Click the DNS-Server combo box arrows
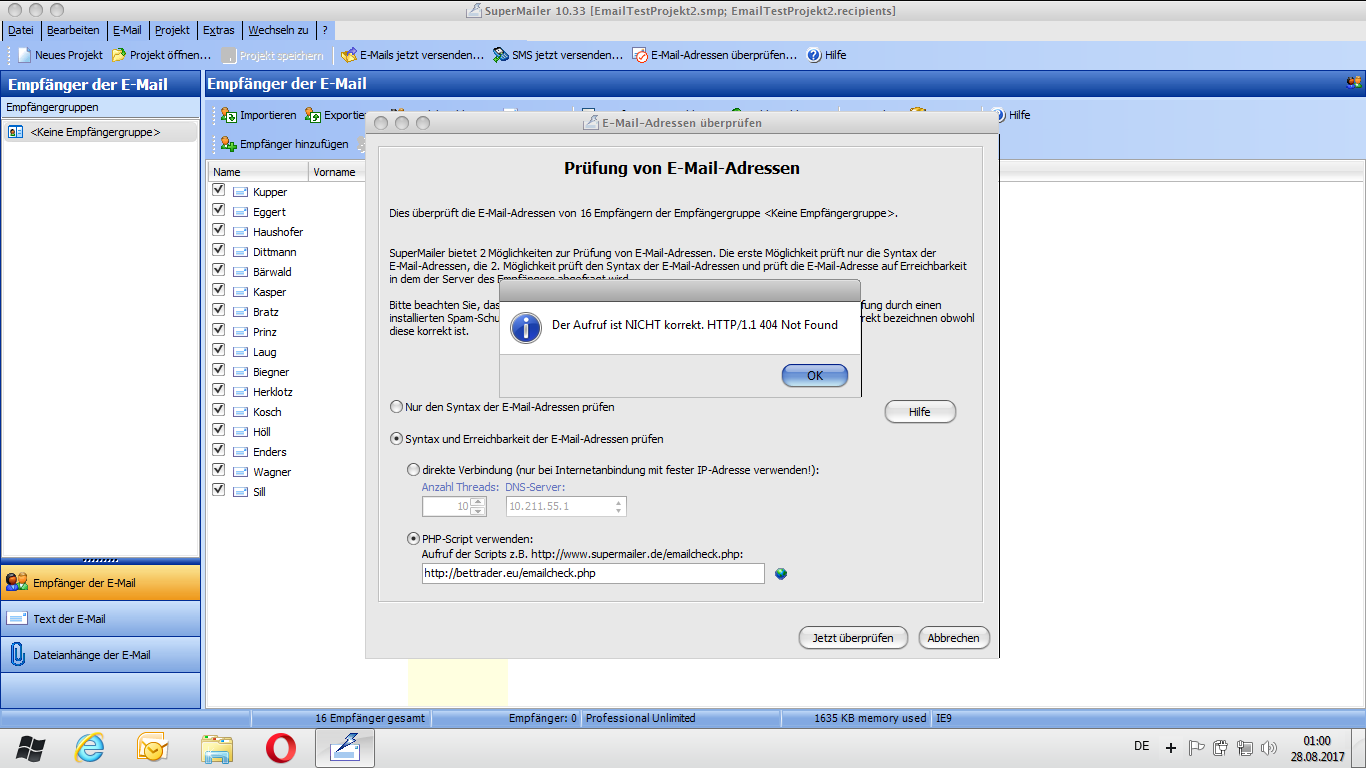Screen dimensions: 1366x768 619,507
